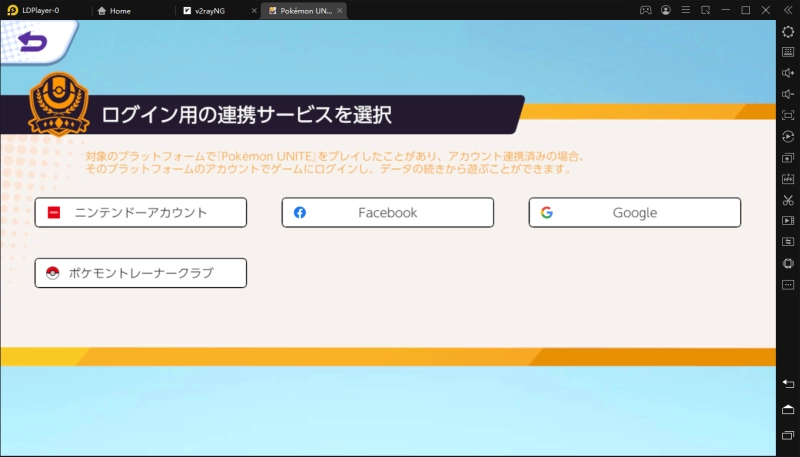The image size is (800, 457).
Task: Open LDPlayer settings gear in sidebar
Action: click(788, 32)
